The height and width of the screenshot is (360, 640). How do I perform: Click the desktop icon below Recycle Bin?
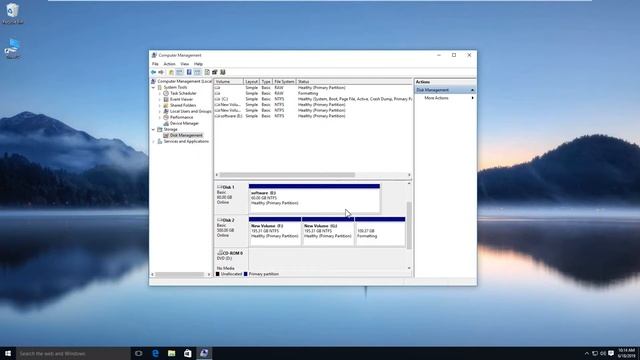[x=12, y=49]
